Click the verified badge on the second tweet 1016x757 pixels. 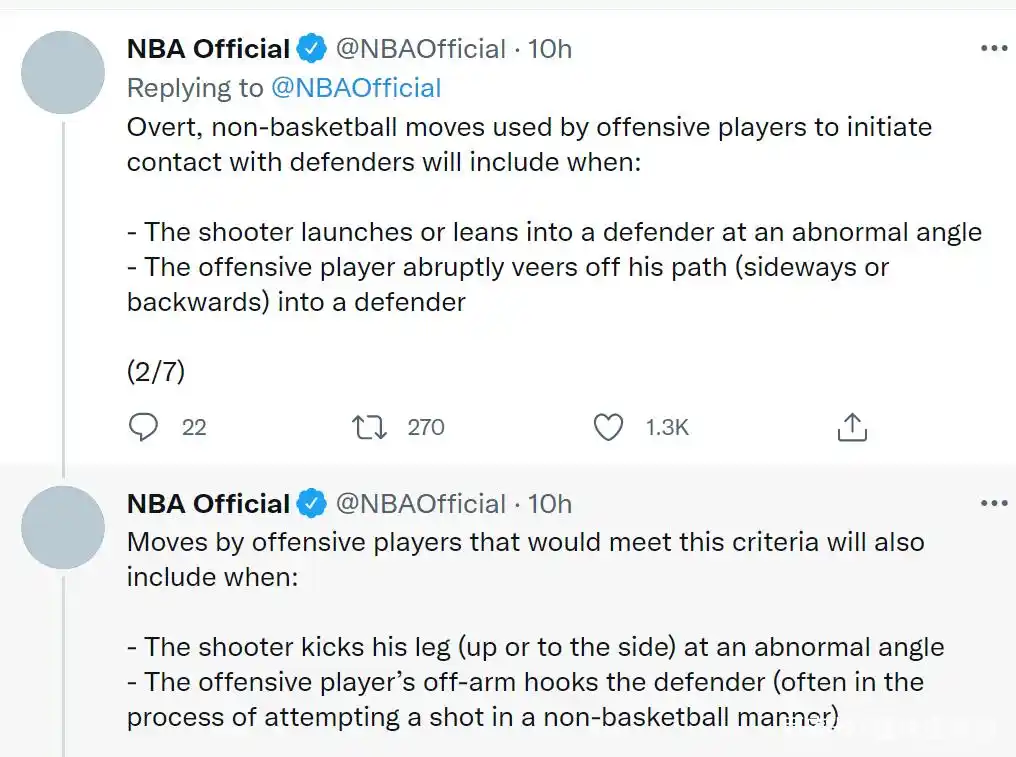coord(313,504)
